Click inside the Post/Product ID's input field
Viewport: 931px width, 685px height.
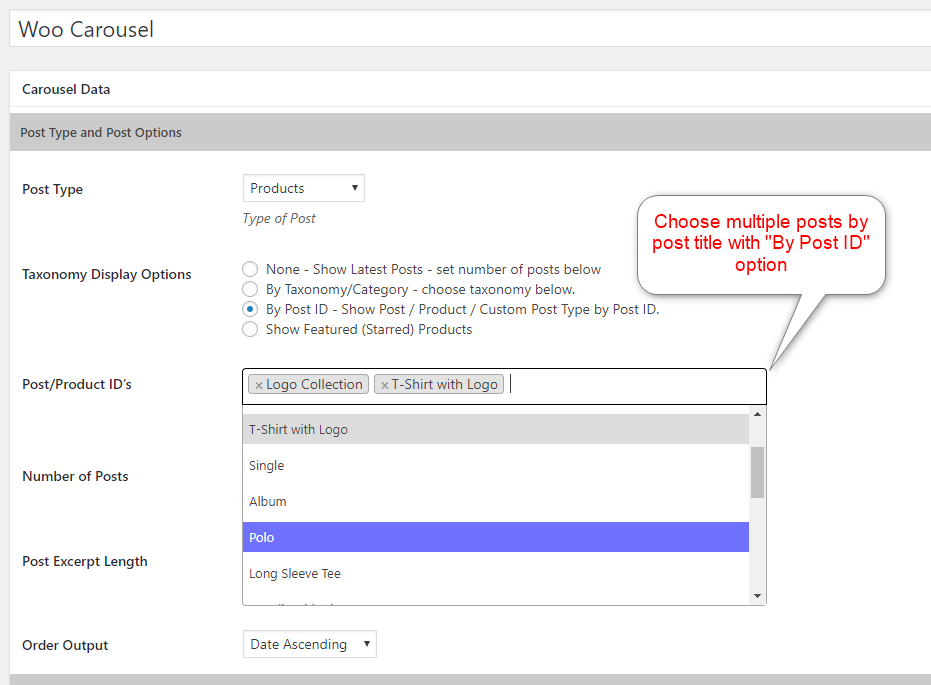(x=630, y=385)
